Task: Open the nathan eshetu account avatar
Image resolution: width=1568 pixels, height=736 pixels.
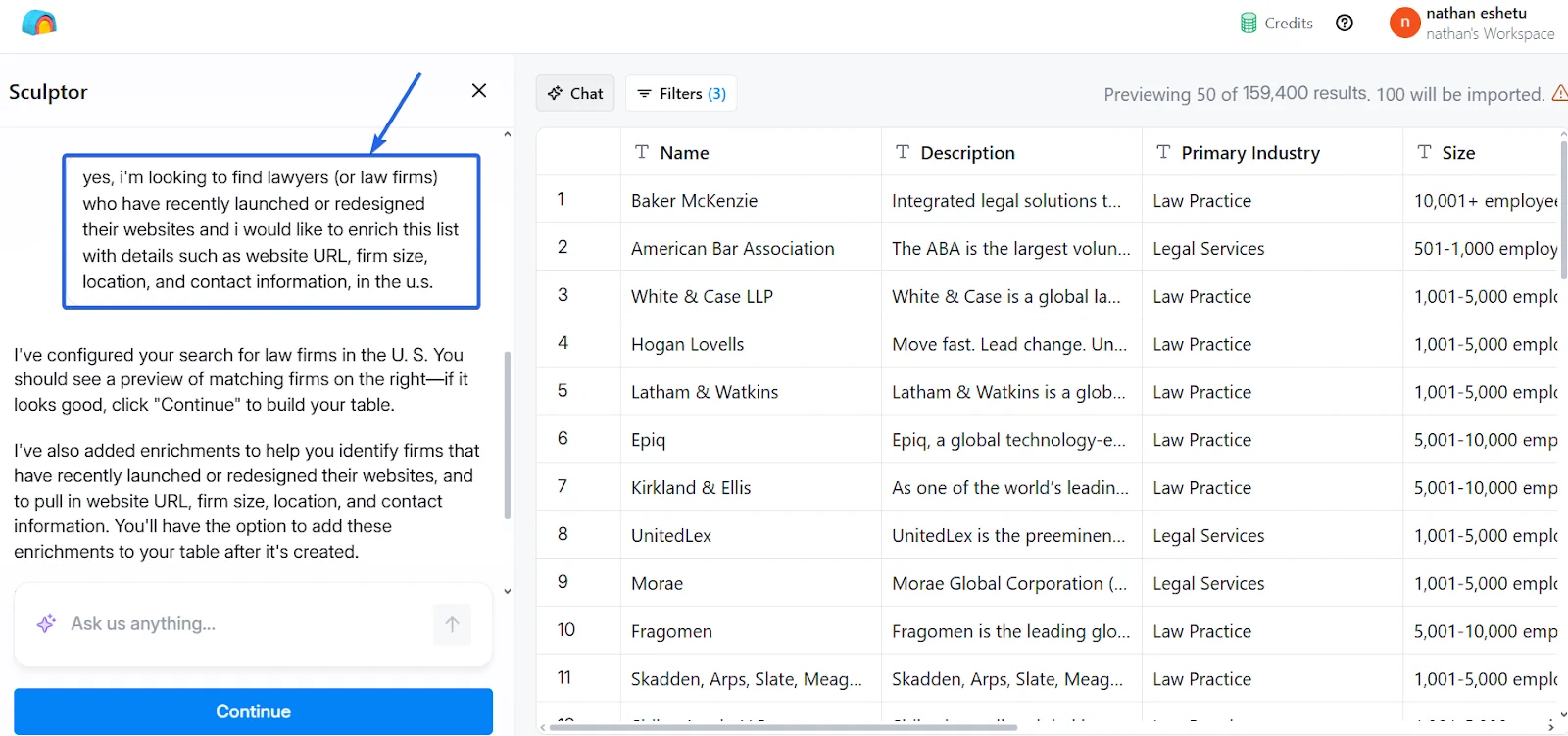Action: click(x=1404, y=23)
